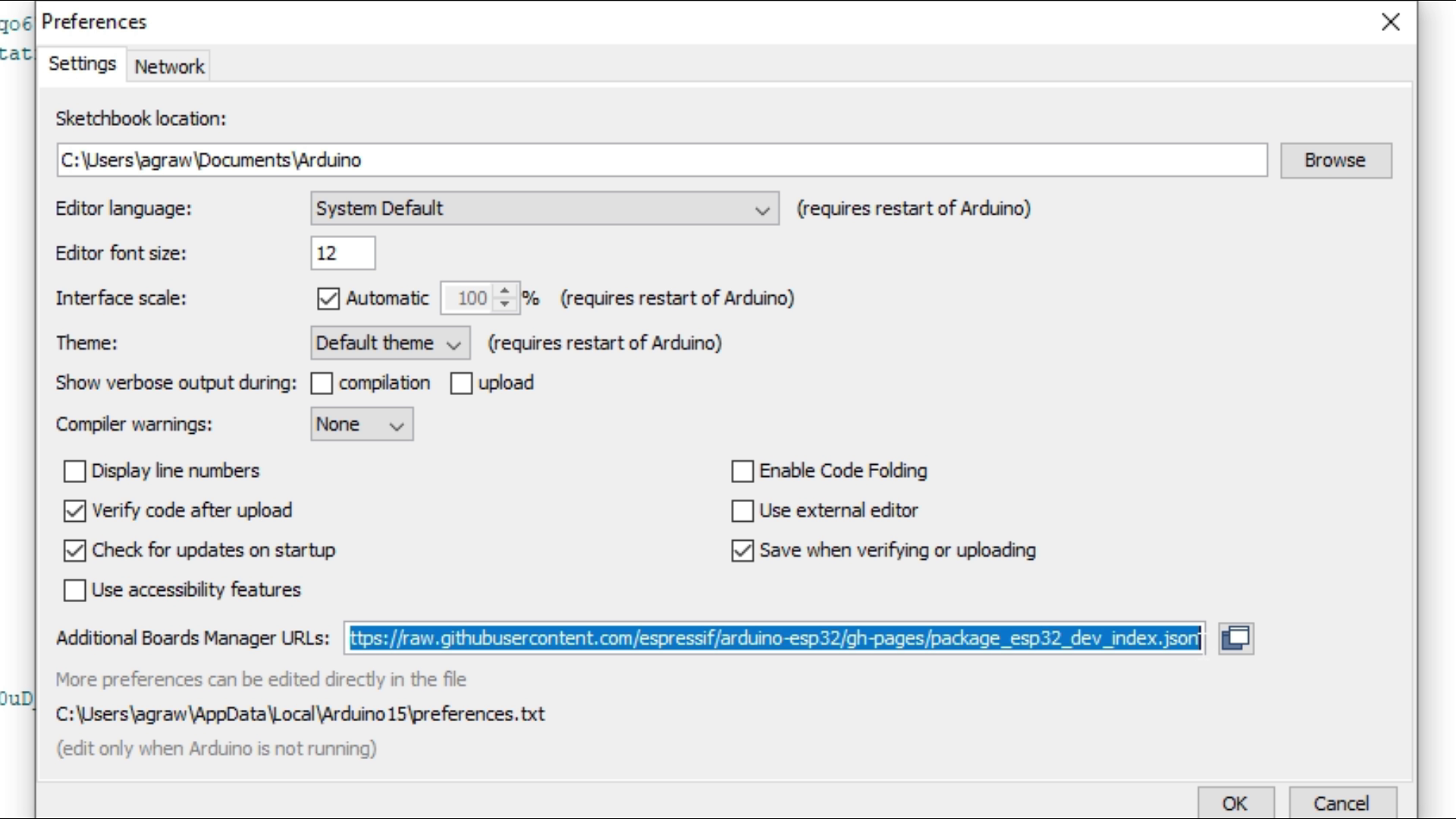The width and height of the screenshot is (1456, 819).
Task: Enable Code Folding checkbox
Action: tap(742, 471)
